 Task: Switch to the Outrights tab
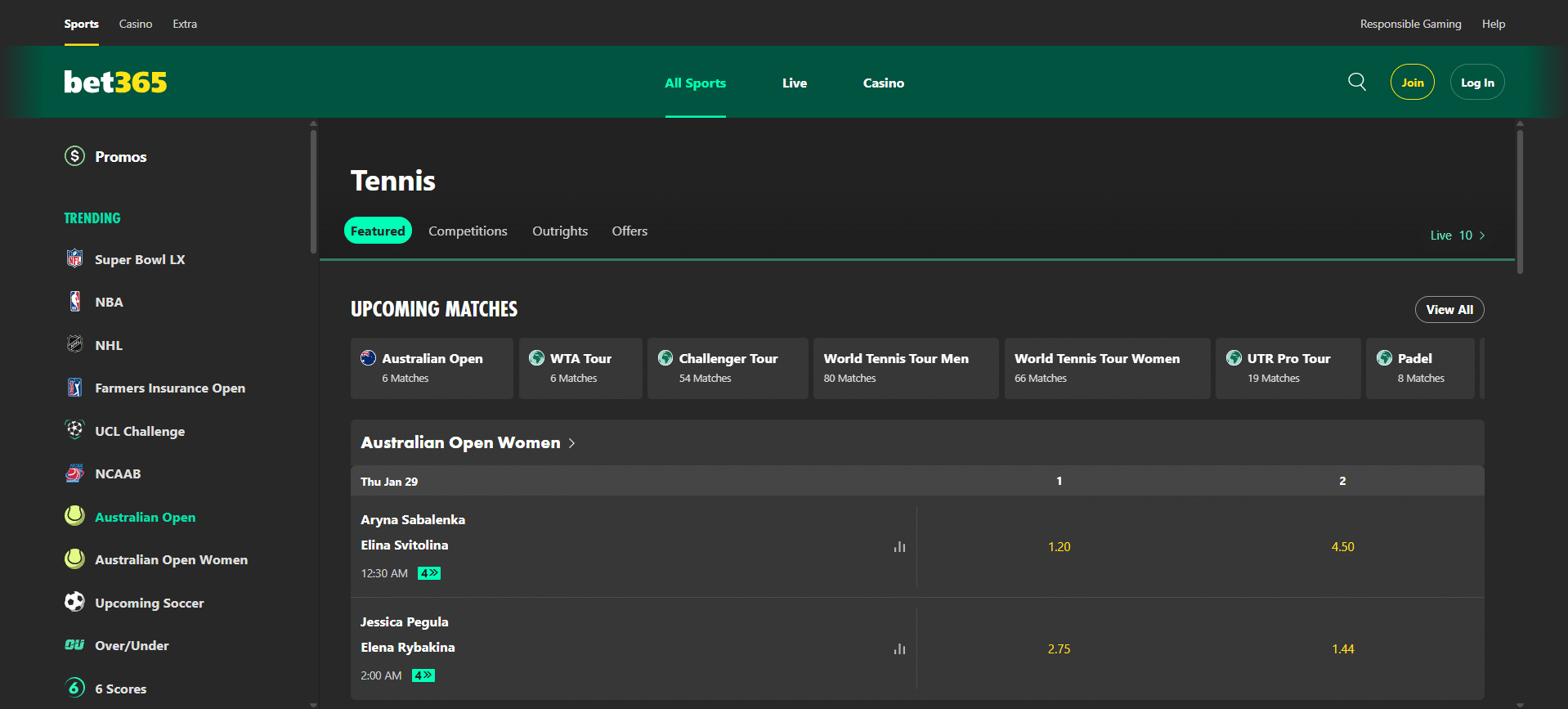pyautogui.click(x=560, y=231)
